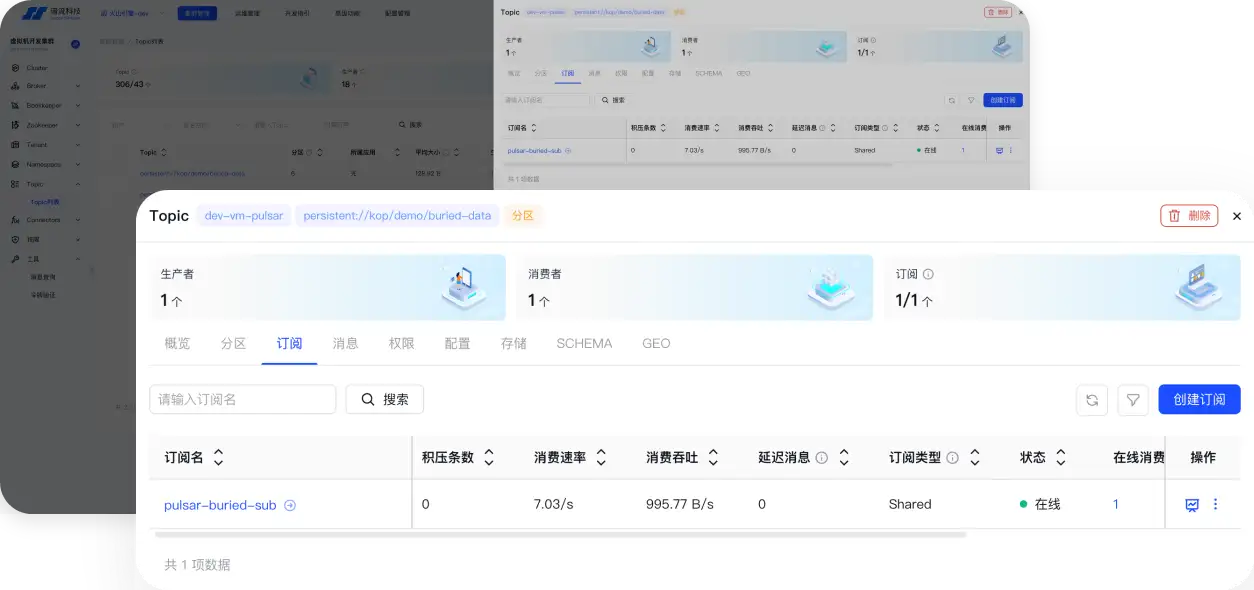Switch to the SCHEMA tab

tap(584, 343)
